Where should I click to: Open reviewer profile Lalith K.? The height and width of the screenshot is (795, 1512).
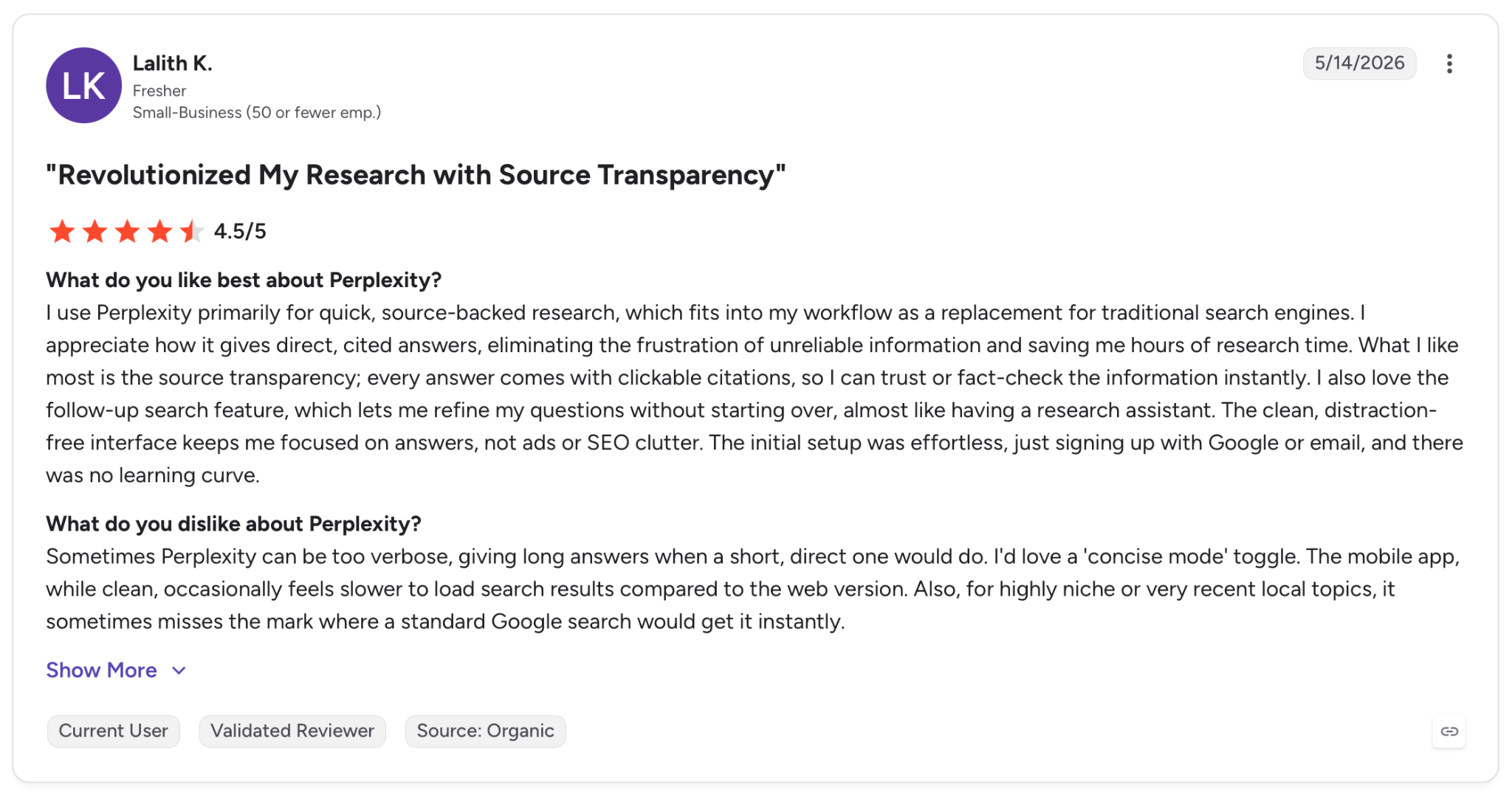tap(173, 63)
